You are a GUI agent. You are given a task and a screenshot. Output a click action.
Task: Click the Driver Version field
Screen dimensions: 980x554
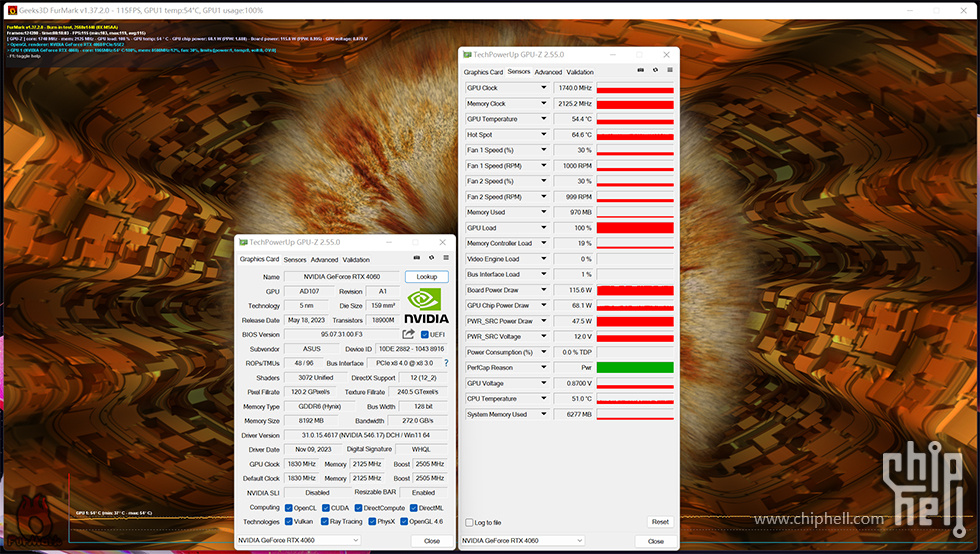pos(366,435)
